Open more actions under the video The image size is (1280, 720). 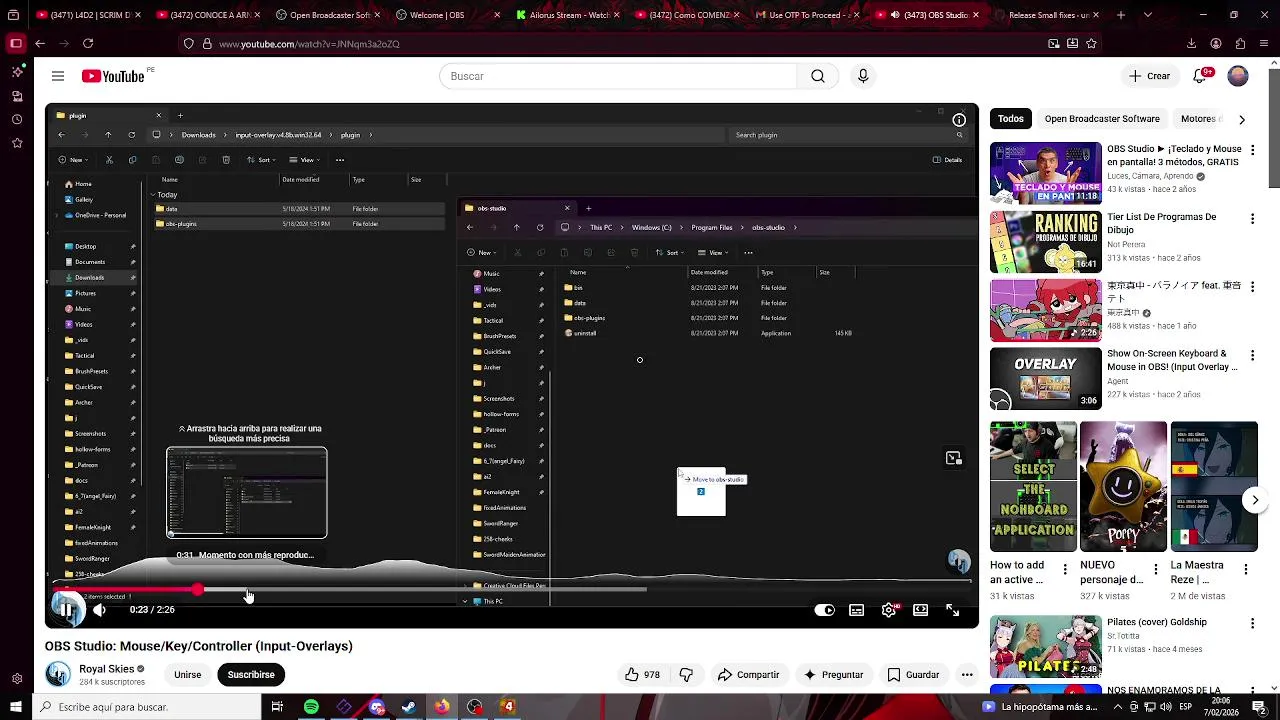pos(967,675)
